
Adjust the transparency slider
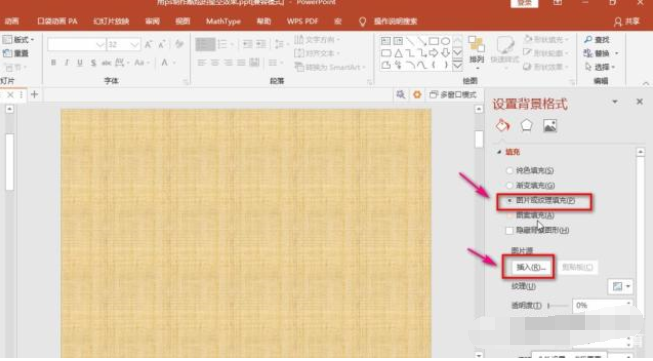coord(558,306)
